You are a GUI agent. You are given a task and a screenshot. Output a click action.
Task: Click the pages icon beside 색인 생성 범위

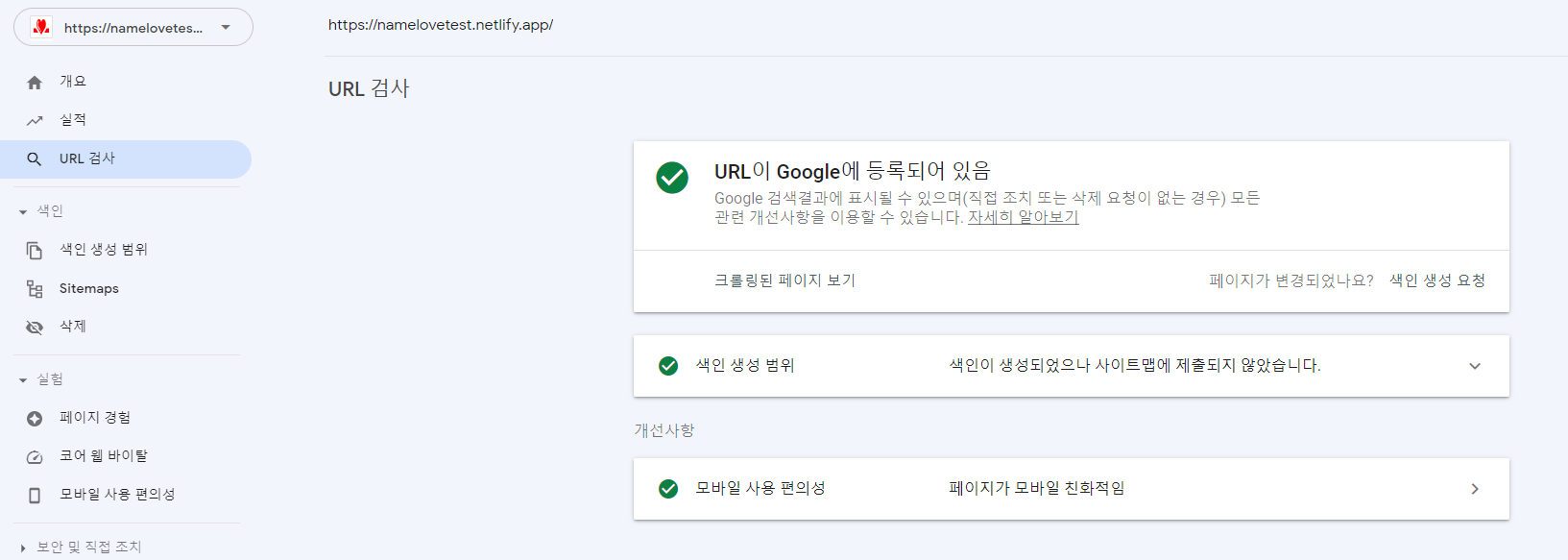(x=35, y=251)
